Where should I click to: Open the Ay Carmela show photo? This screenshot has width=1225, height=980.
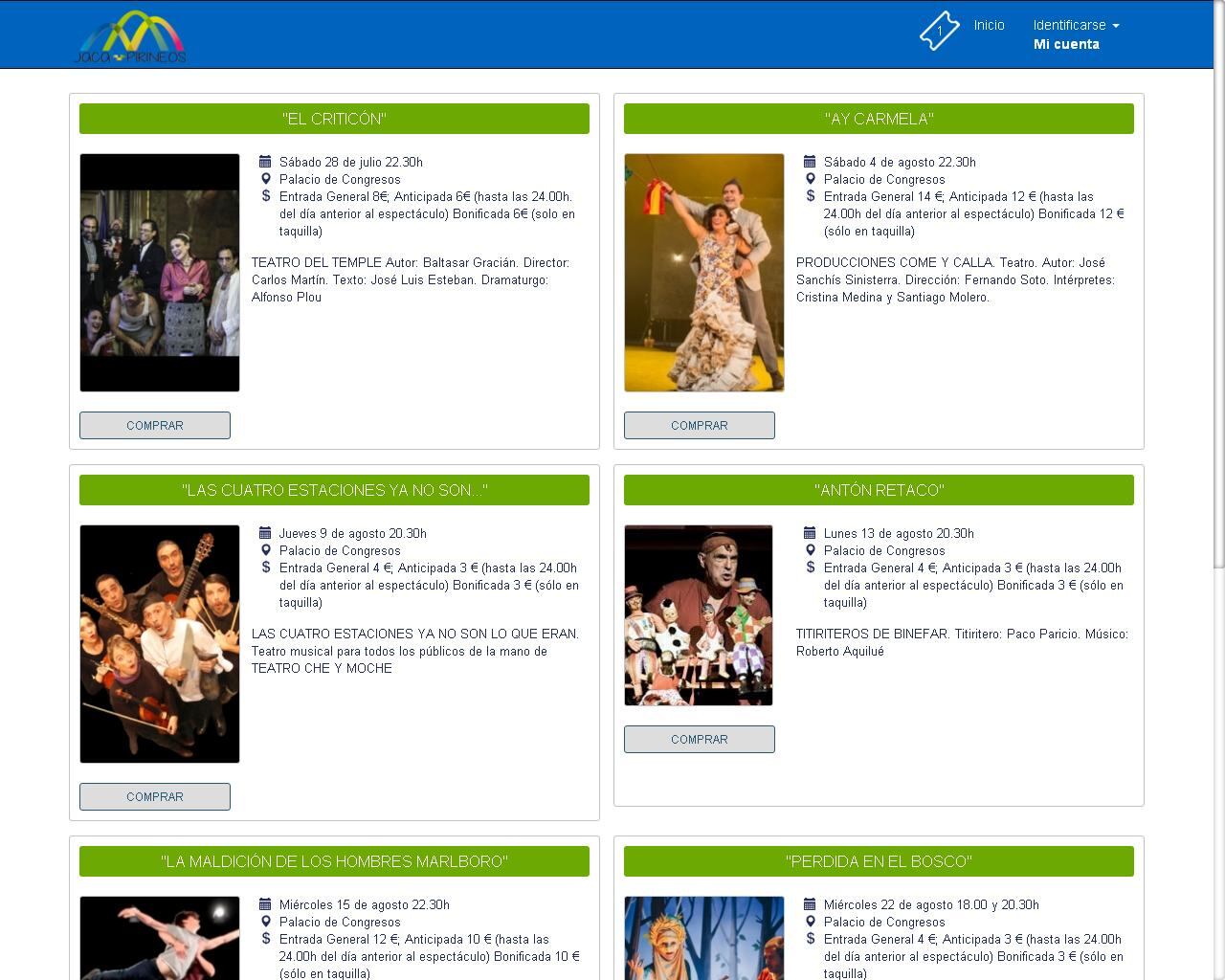703,273
